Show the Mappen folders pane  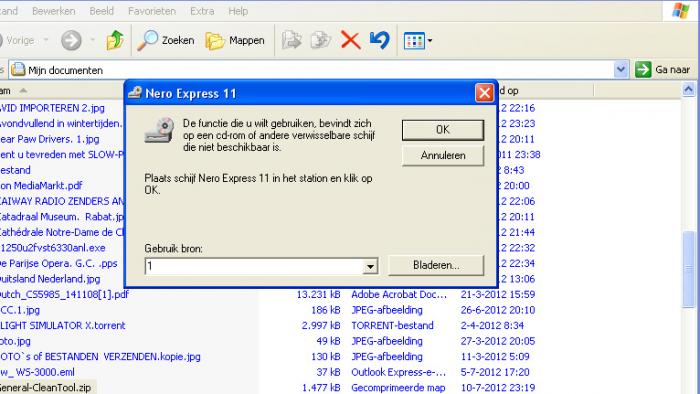pyautogui.click(x=235, y=41)
